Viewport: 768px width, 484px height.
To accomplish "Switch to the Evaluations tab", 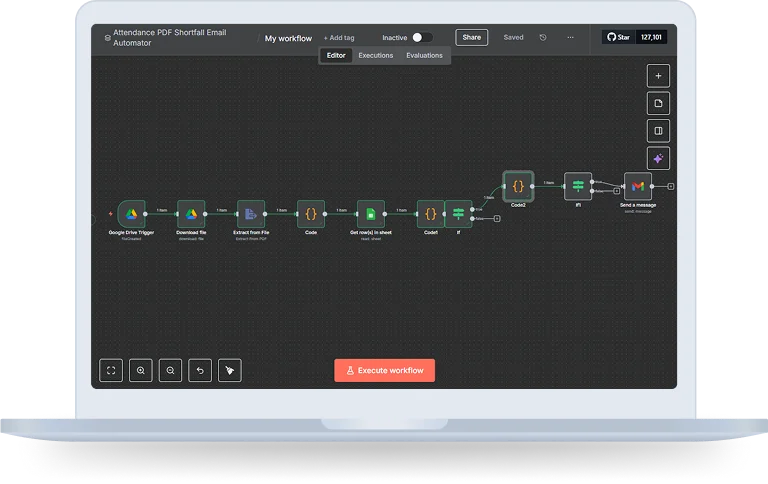I will coord(424,56).
